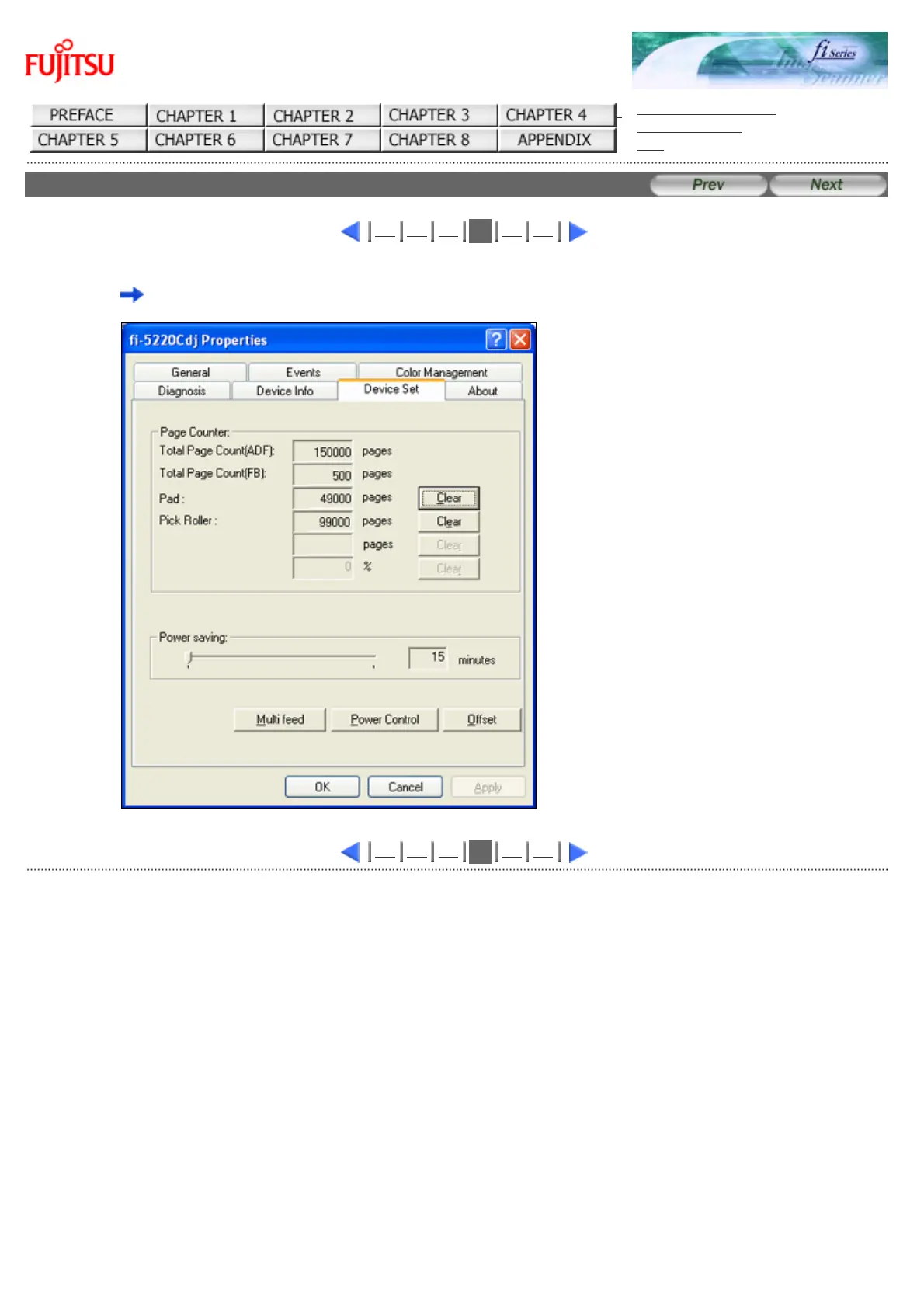The image size is (924, 1308).
Task: Click the Fujitsu logo
Action: (x=69, y=61)
